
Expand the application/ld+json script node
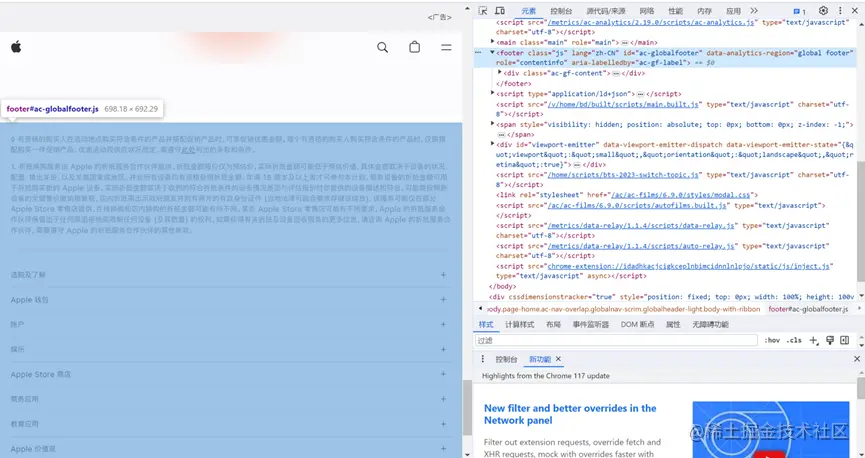click(x=493, y=93)
